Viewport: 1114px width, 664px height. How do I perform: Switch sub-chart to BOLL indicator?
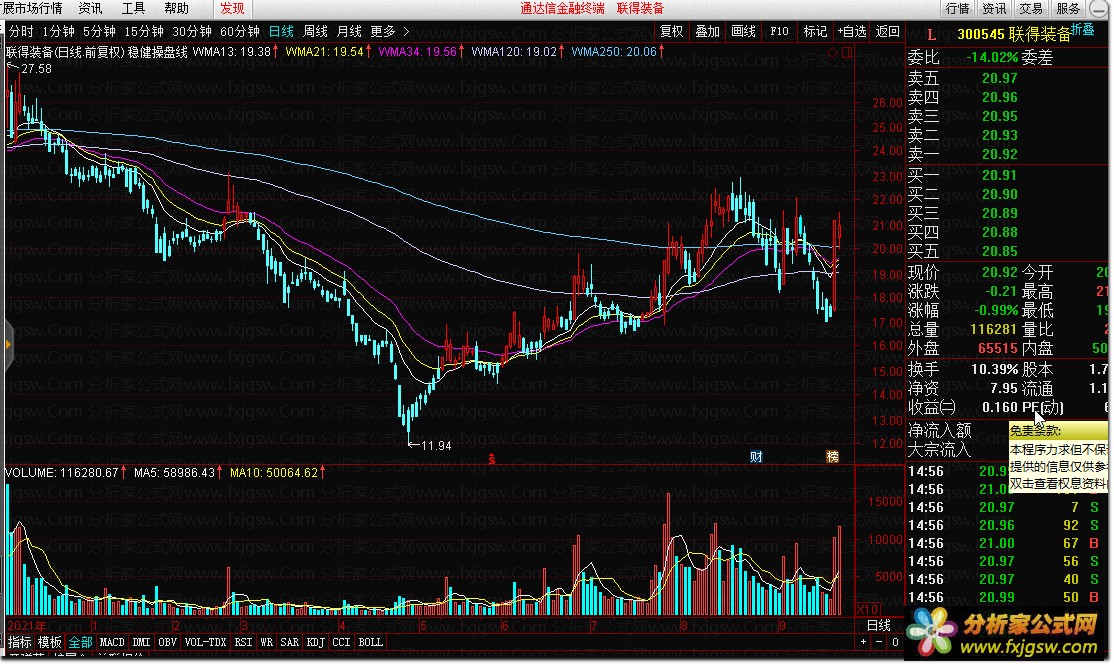(x=371, y=642)
